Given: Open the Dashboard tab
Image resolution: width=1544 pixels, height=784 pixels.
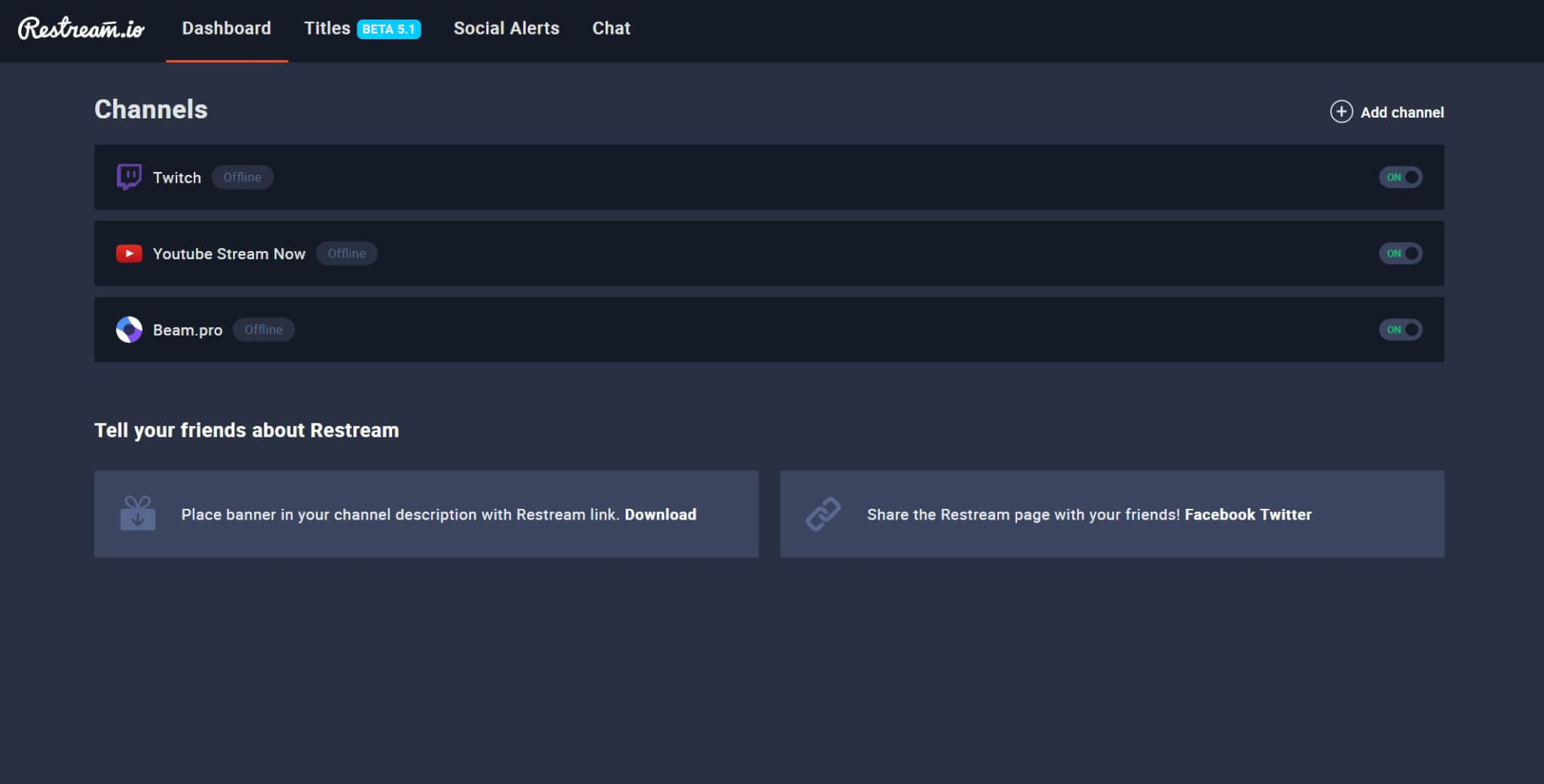Looking at the screenshot, I should [226, 29].
